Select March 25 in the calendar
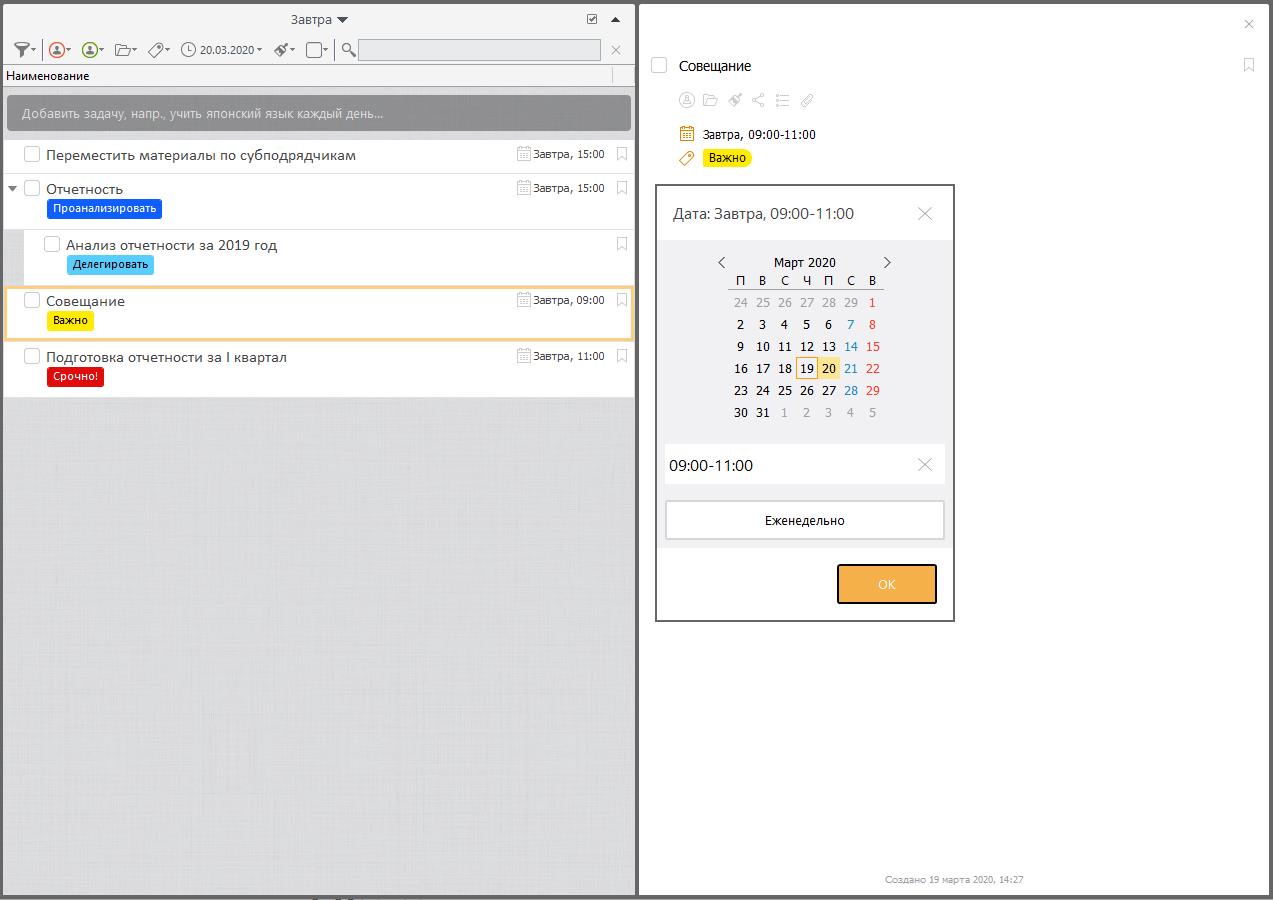This screenshot has height=900, width=1273. 785,391
